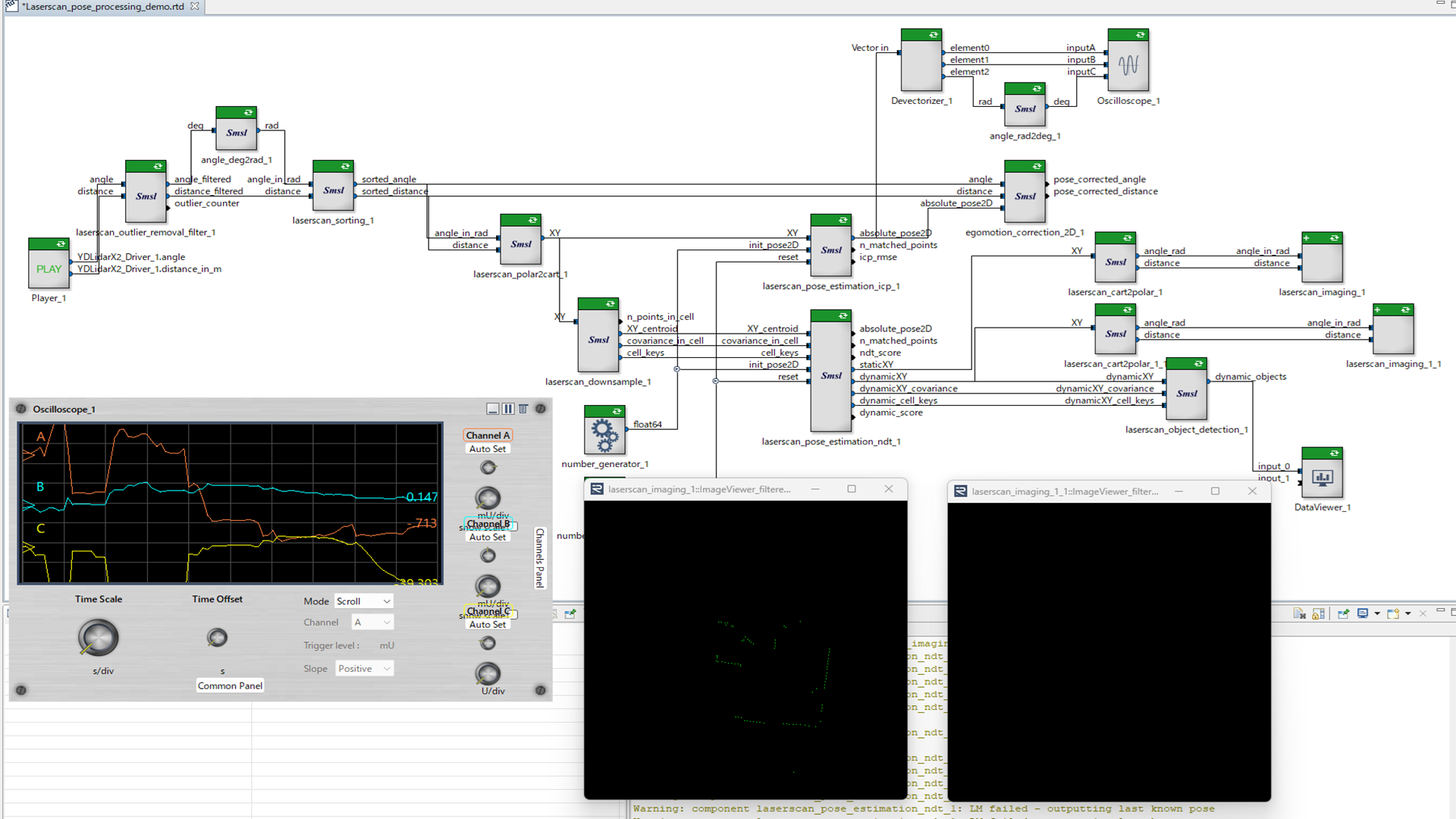Click the PLAY icon on Player_1
1456x819 pixels.
click(49, 268)
